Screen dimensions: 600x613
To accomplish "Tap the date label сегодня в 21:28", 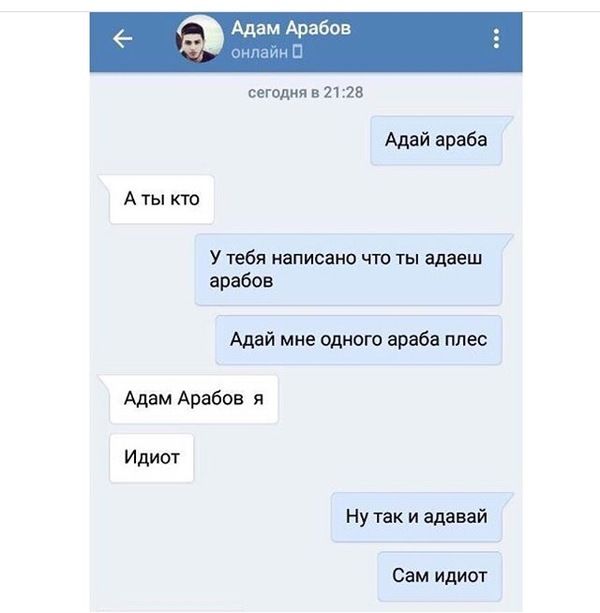I will click(x=306, y=93).
